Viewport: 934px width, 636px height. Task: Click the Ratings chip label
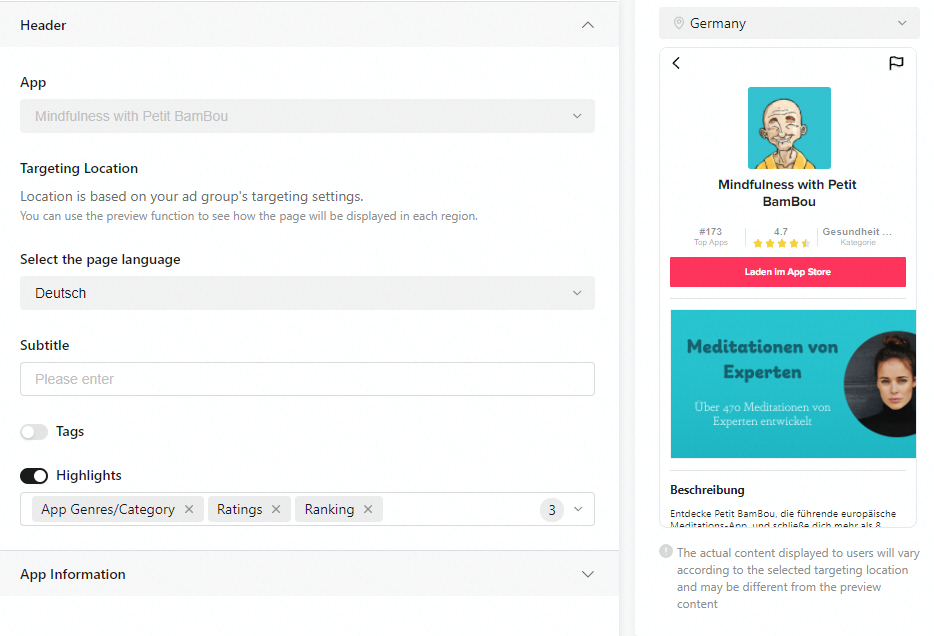tap(239, 510)
